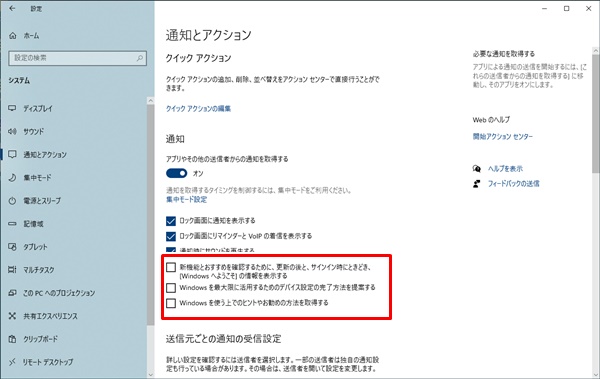Click the サウンド speaker icon
The height and width of the screenshot is (379, 600).
tap(12, 131)
